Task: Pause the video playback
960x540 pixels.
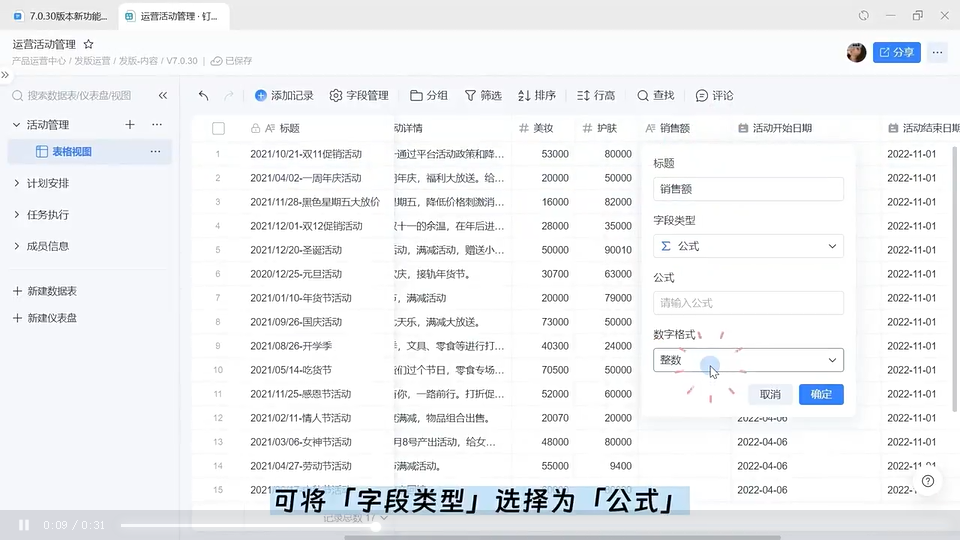Action: pos(23,525)
